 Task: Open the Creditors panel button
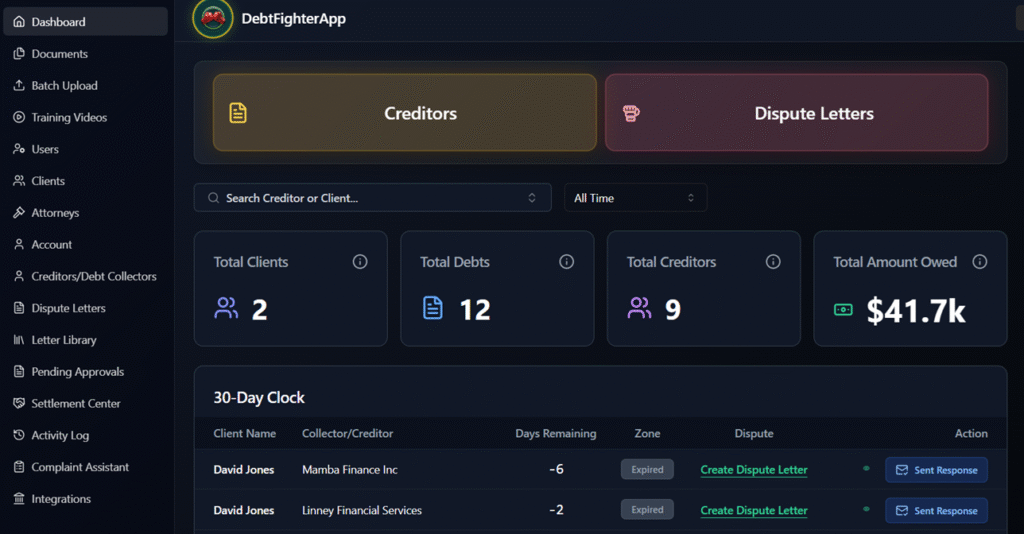tap(404, 113)
